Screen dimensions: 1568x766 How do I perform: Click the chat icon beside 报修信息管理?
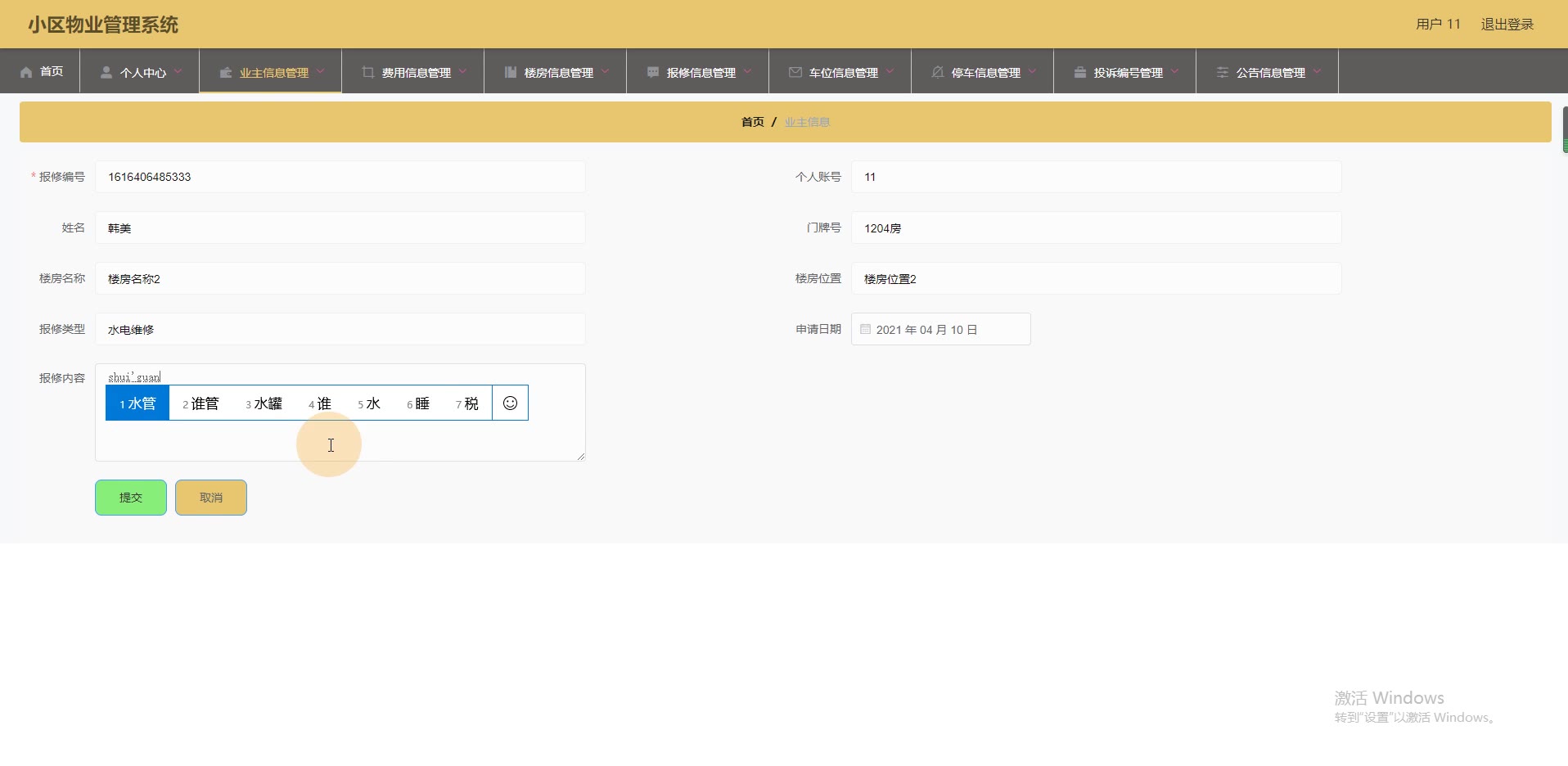pos(653,72)
